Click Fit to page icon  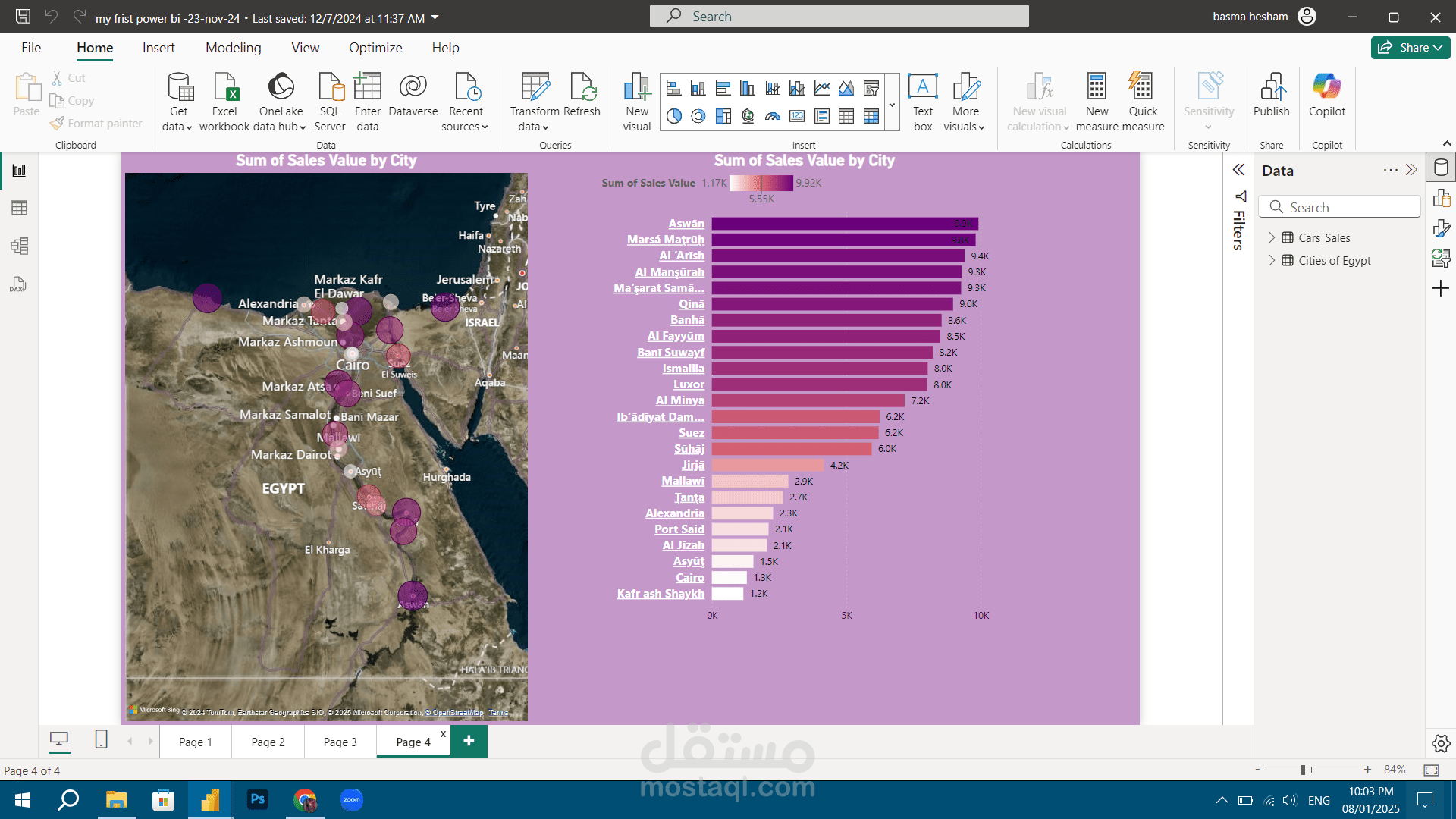click(x=1431, y=770)
